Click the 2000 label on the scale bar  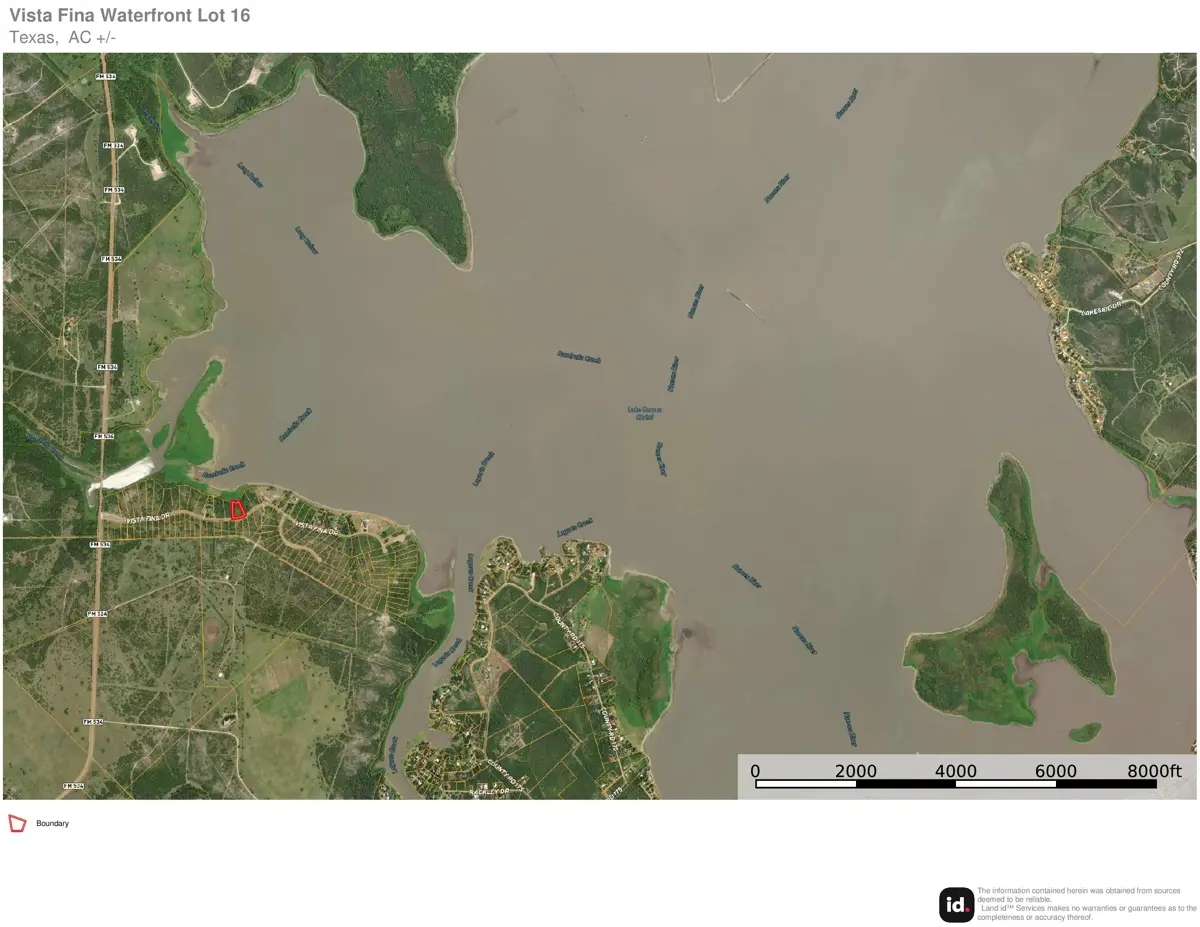click(856, 771)
